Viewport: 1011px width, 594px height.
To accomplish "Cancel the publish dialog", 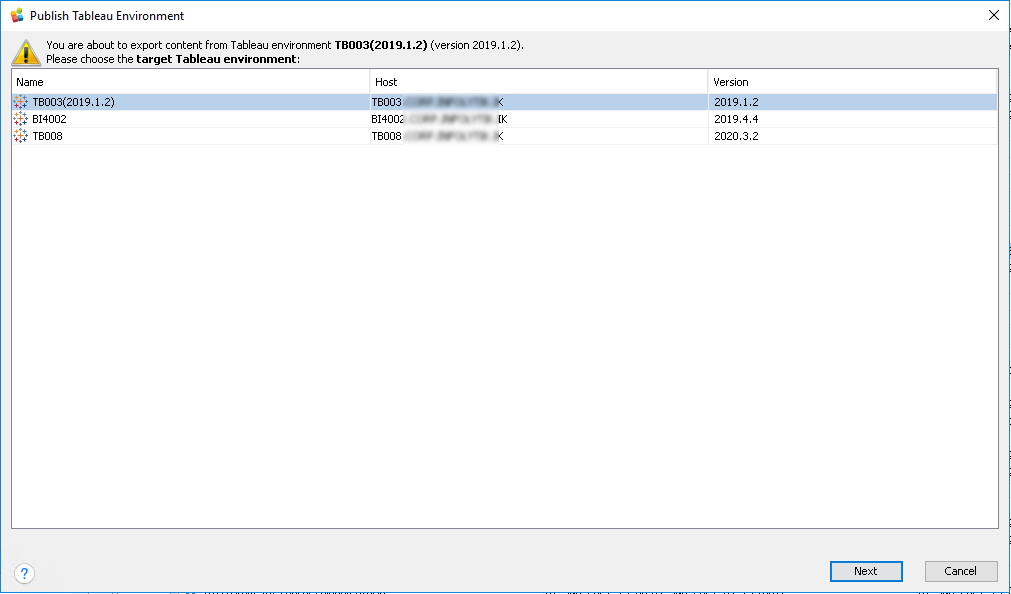I will click(961, 571).
